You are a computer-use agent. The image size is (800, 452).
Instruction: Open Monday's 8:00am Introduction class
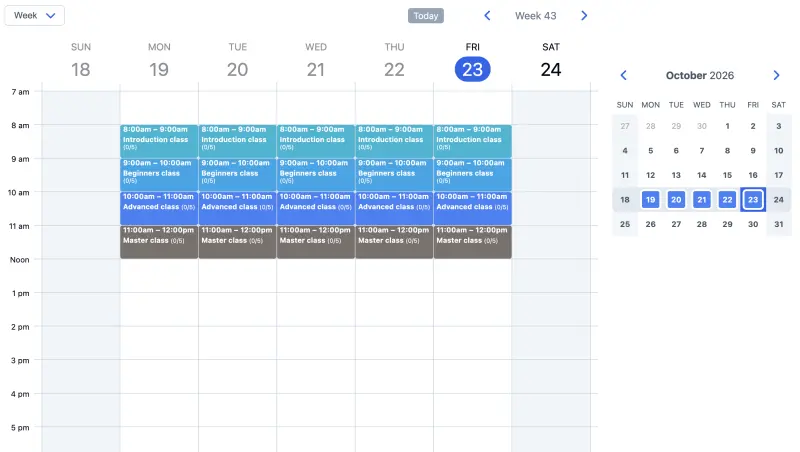point(159,141)
